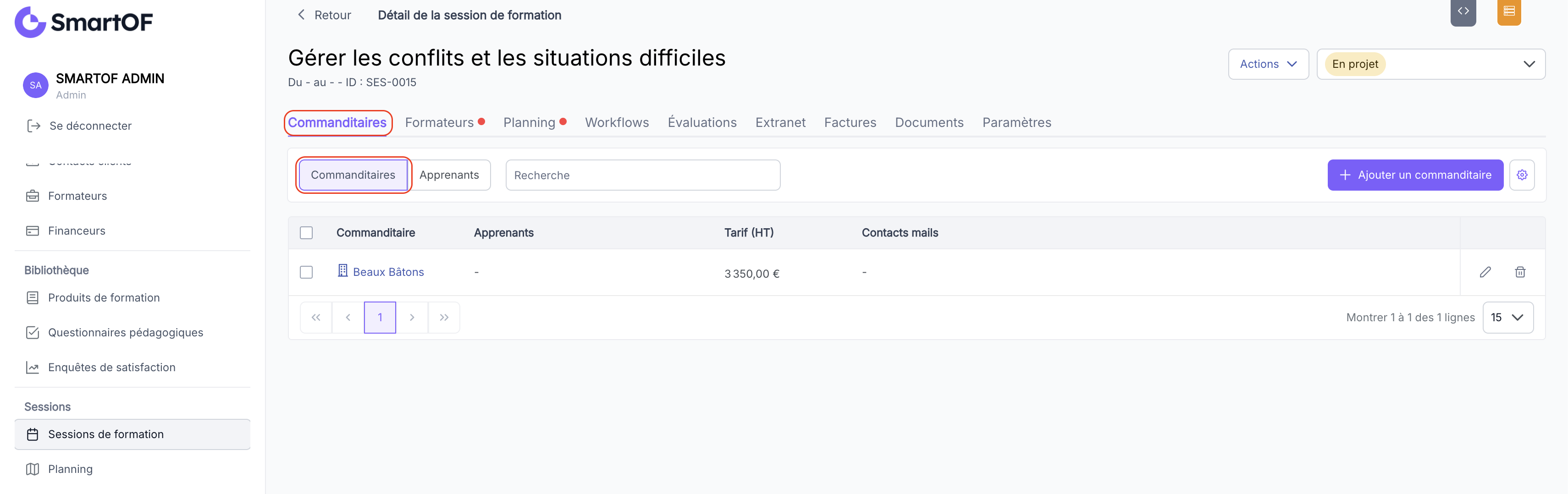Viewport: 1568px width, 494px height.
Task: Switch to the Apprenants sub-view toggle
Action: point(449,175)
